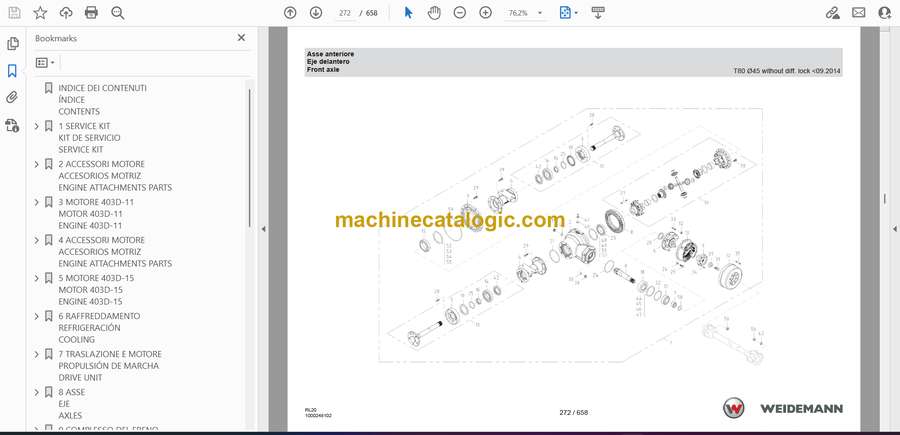The image size is (900, 435).
Task: Zoom in using the plus icon
Action: pos(485,13)
